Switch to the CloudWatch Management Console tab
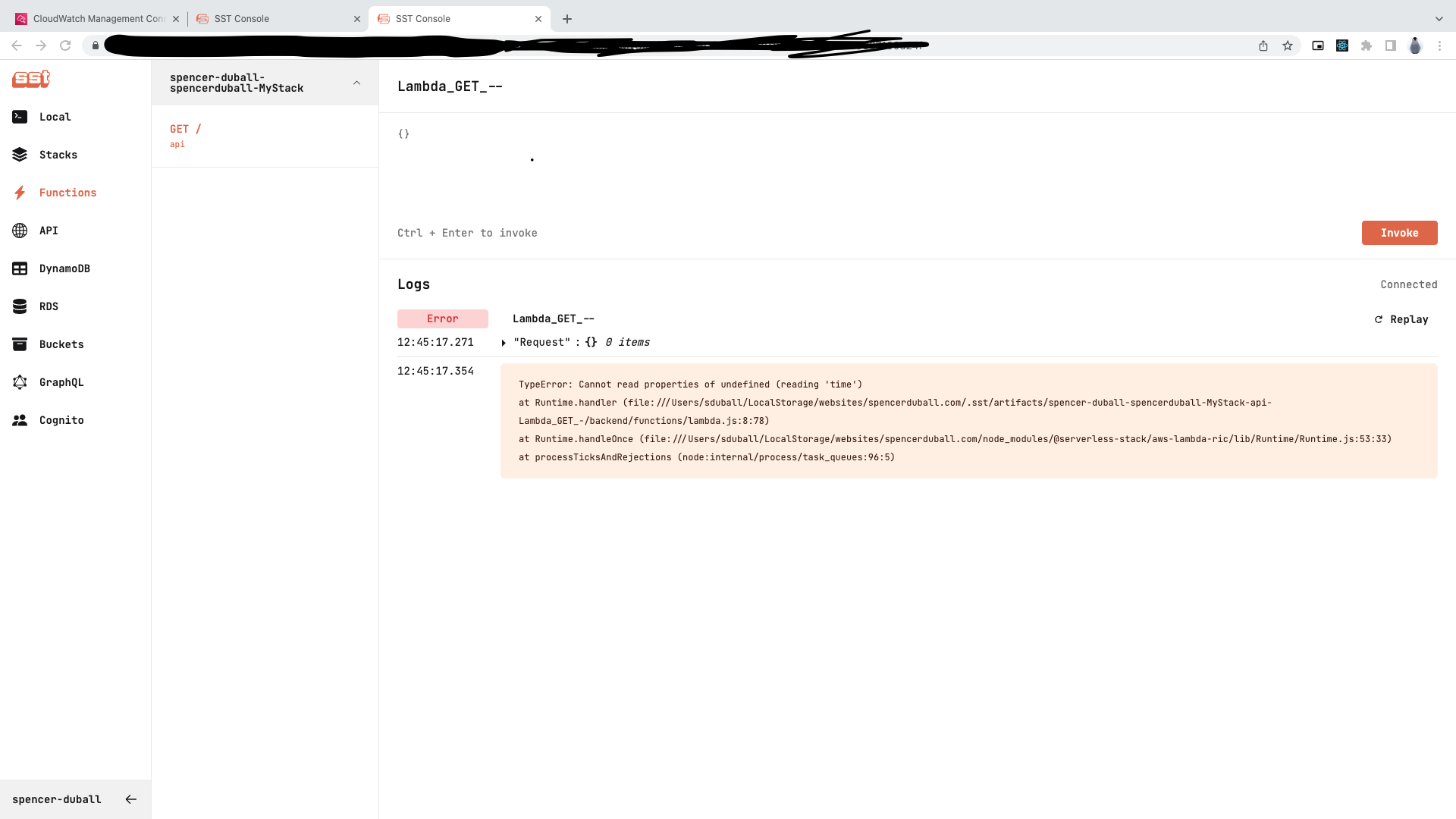 click(x=99, y=18)
